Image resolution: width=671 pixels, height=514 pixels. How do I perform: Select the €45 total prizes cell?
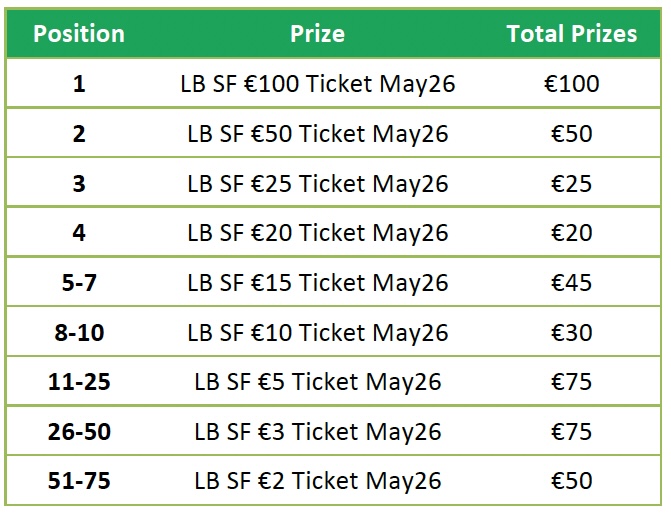click(571, 283)
